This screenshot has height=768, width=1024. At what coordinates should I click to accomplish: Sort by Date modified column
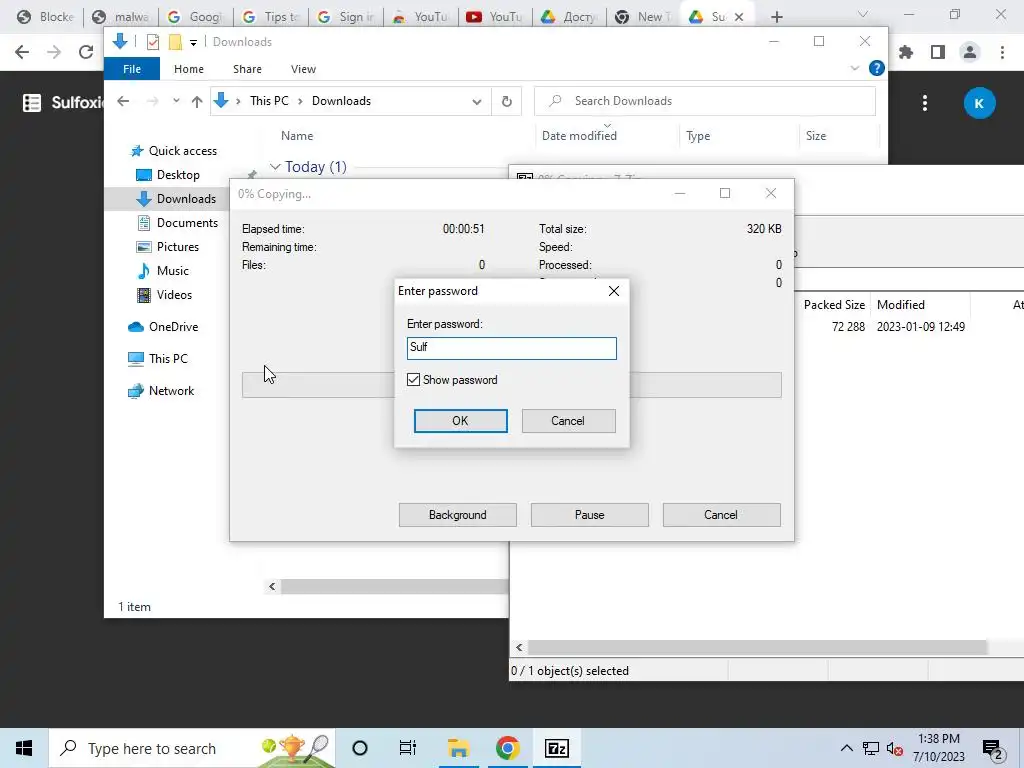(579, 136)
